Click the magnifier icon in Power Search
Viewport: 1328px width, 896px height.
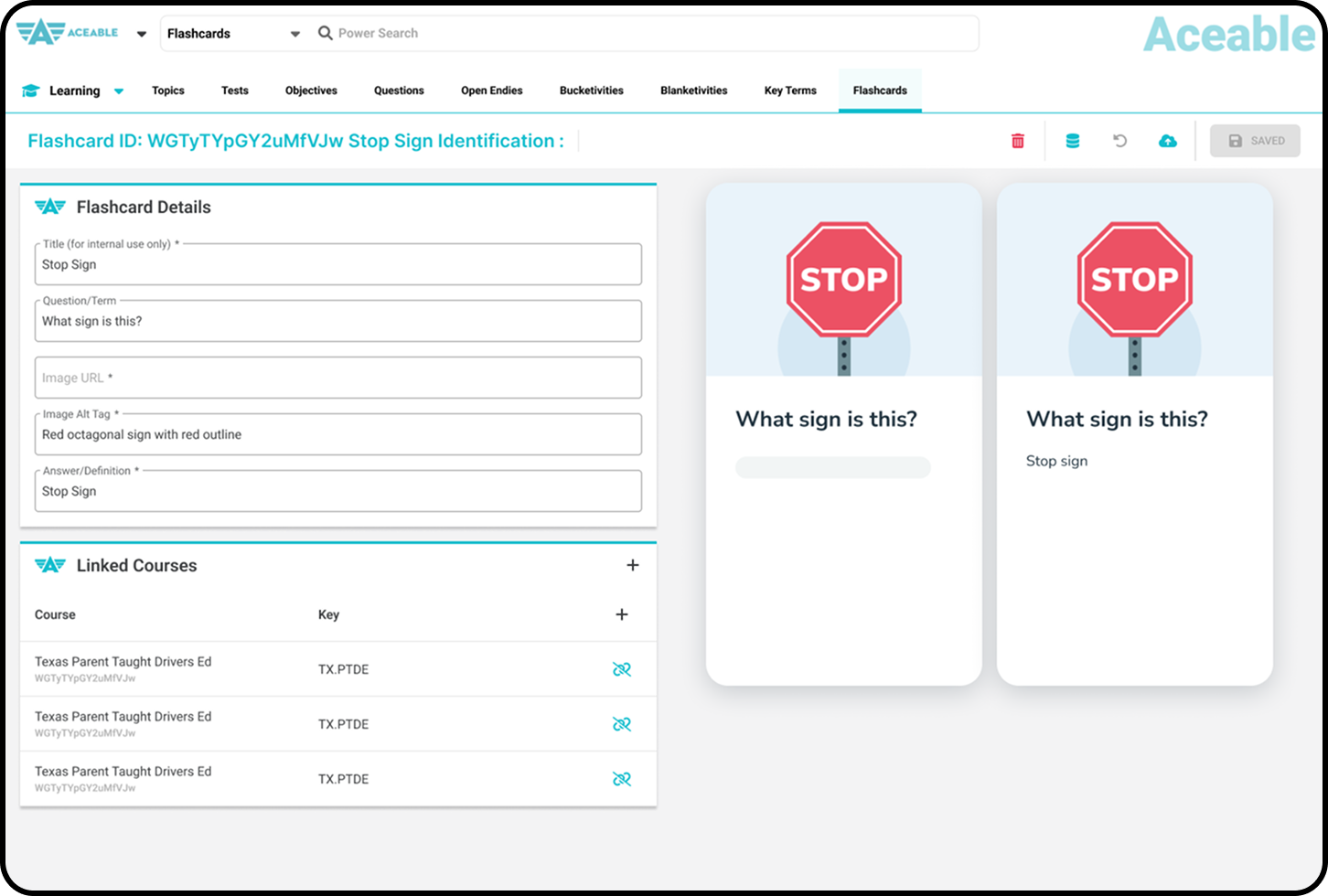tap(325, 33)
